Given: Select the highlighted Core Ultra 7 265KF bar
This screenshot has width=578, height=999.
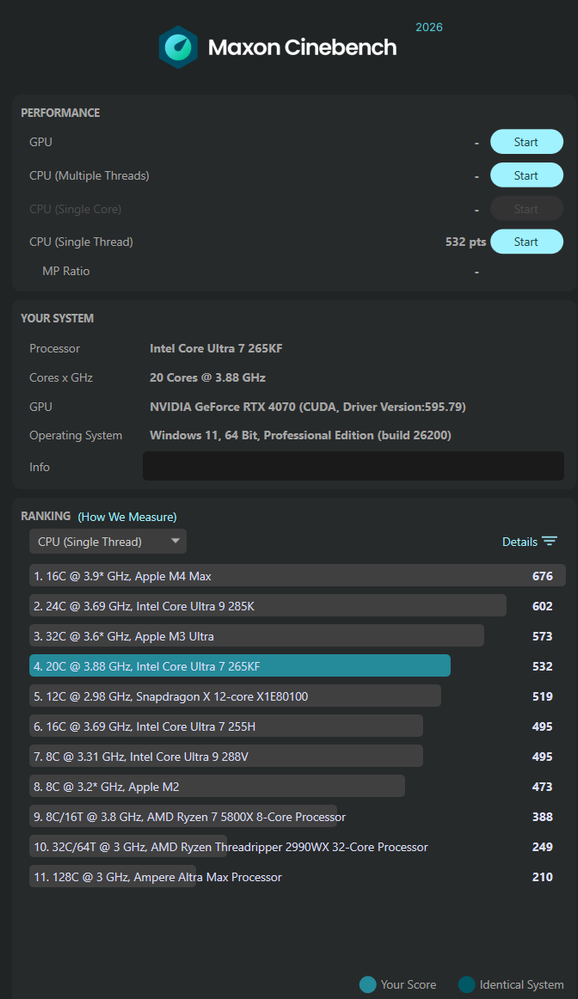Looking at the screenshot, I should click(x=240, y=666).
